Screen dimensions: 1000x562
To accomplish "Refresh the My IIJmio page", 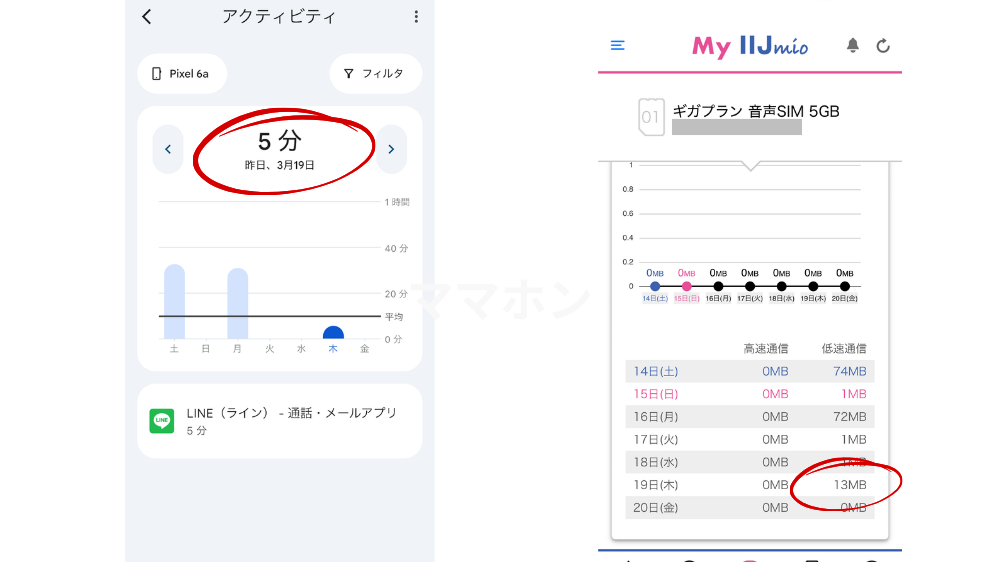I will pyautogui.click(x=883, y=45).
